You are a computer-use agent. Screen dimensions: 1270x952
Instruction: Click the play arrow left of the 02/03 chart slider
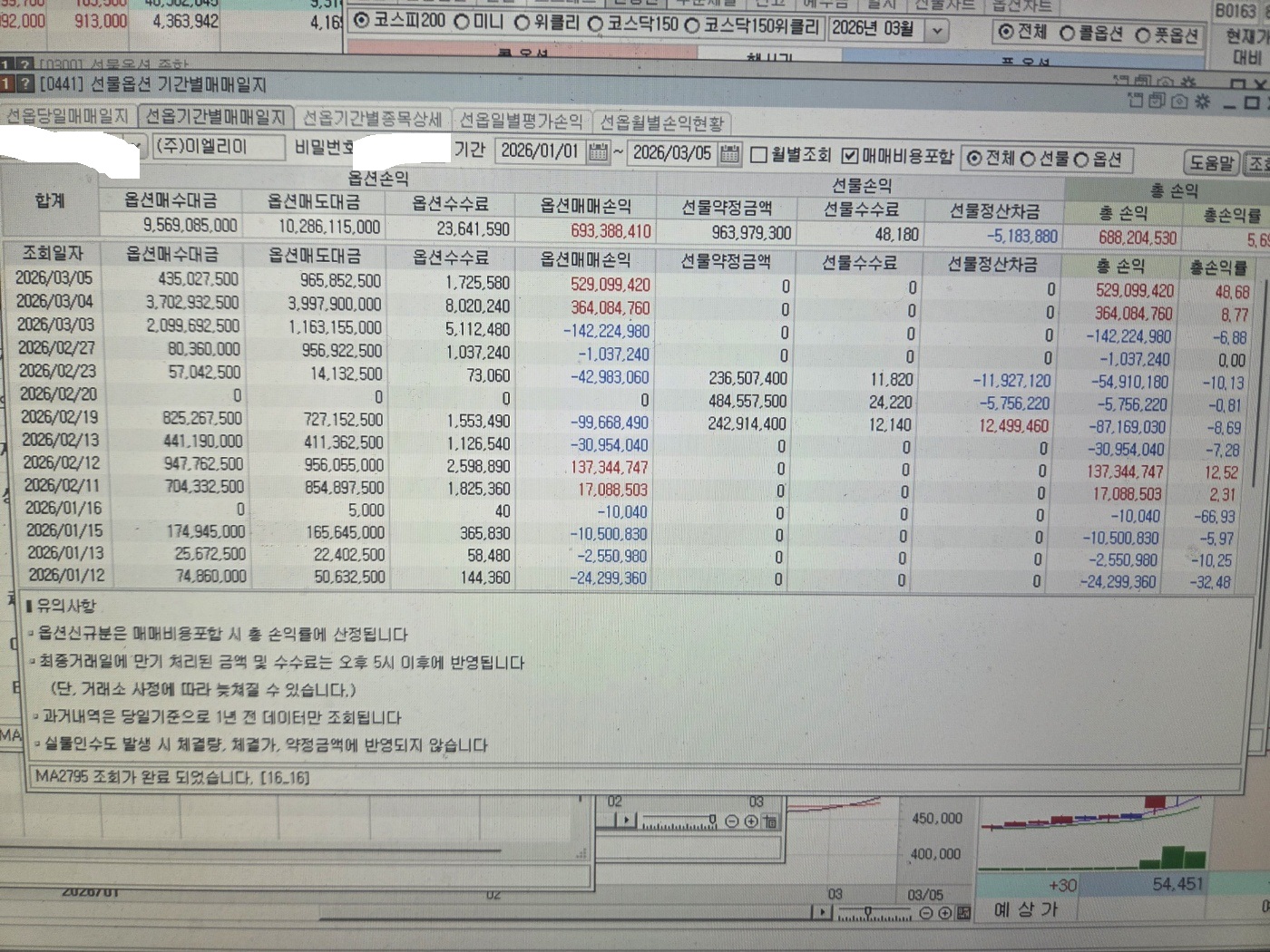[x=626, y=821]
